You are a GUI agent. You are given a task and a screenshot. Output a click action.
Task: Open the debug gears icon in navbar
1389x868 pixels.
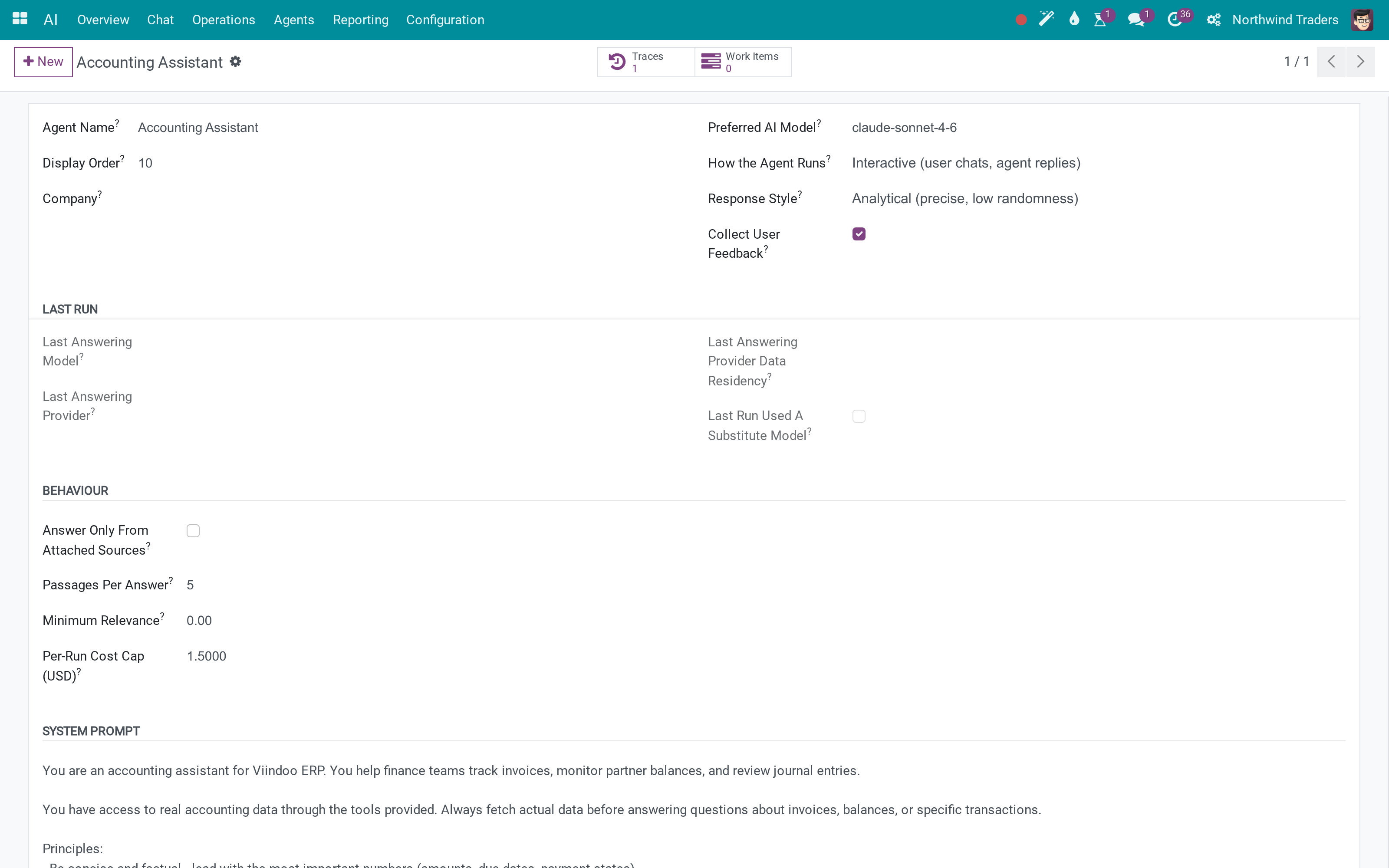(1213, 20)
